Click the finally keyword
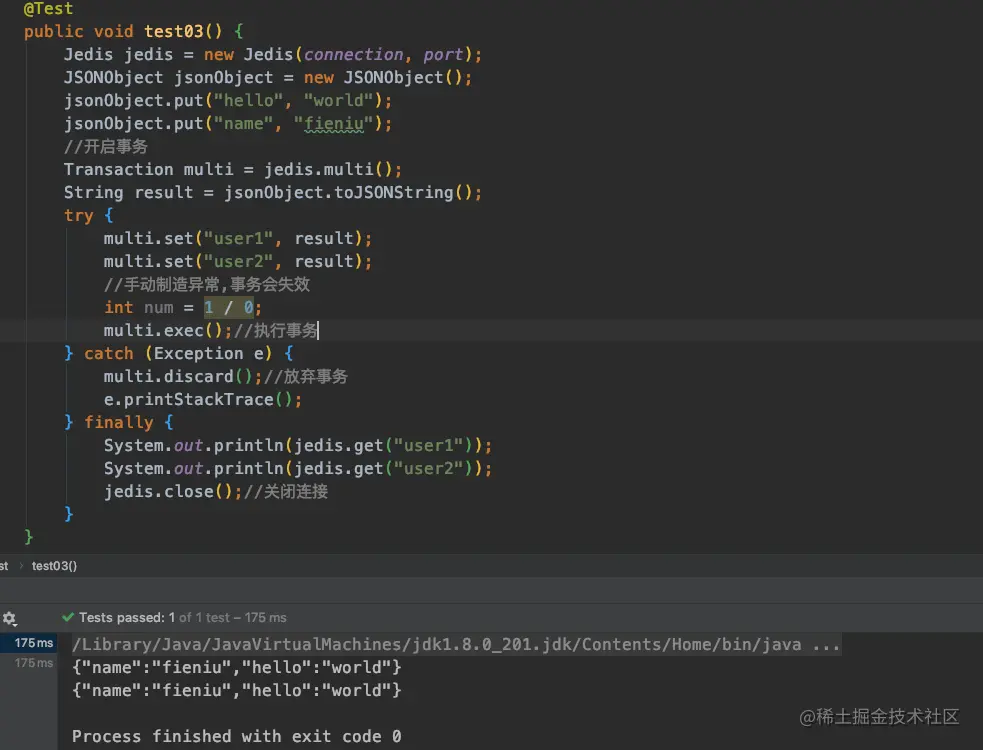This screenshot has width=983, height=750. tap(118, 423)
